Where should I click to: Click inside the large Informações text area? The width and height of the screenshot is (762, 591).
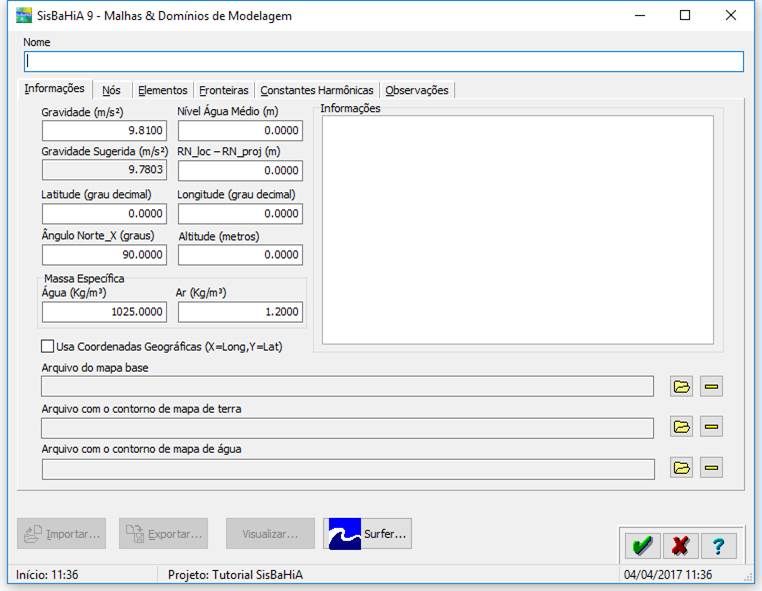(518, 230)
